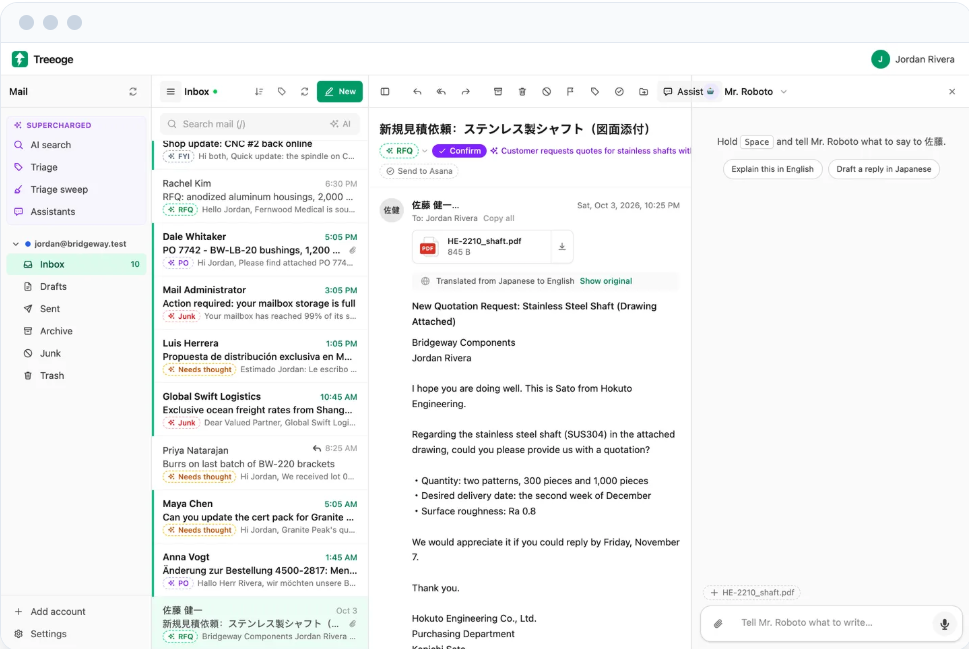969x649 pixels.
Task: Refresh the Mail sidebar
Action: (x=133, y=91)
